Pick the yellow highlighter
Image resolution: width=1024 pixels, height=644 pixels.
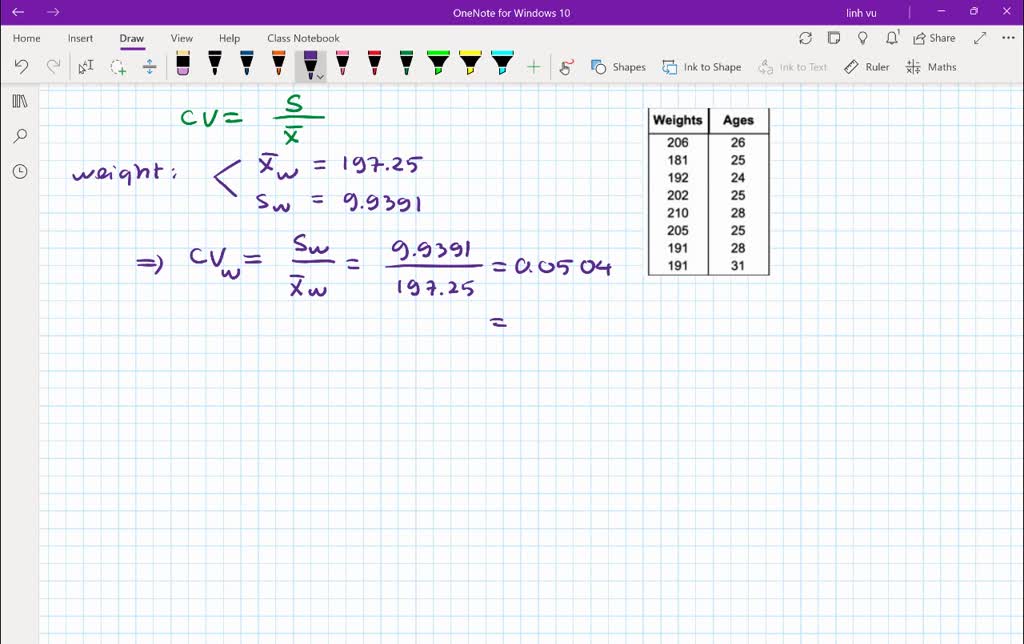pyautogui.click(x=470, y=66)
